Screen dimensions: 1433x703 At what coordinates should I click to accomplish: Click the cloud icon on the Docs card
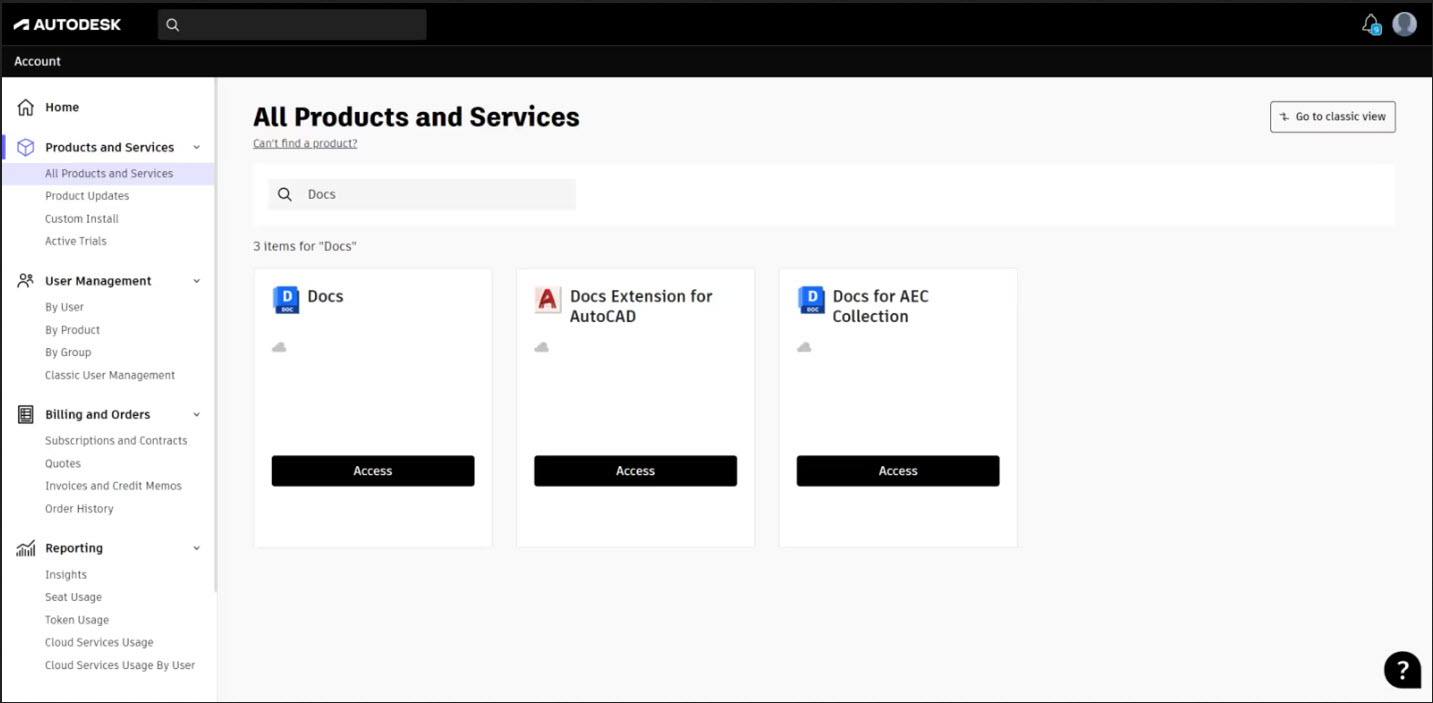tap(279, 347)
